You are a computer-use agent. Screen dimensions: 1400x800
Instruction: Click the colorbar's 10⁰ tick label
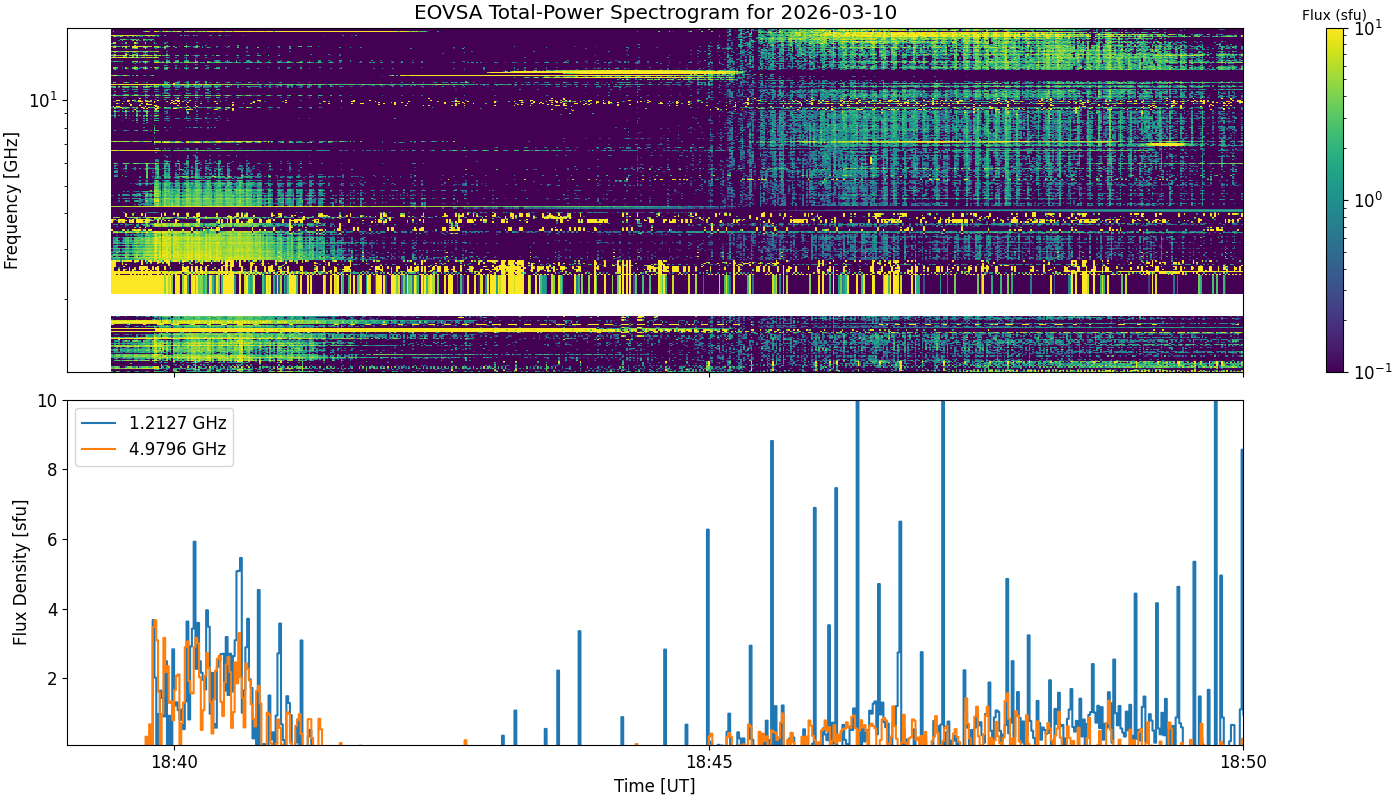[x=1367, y=200]
